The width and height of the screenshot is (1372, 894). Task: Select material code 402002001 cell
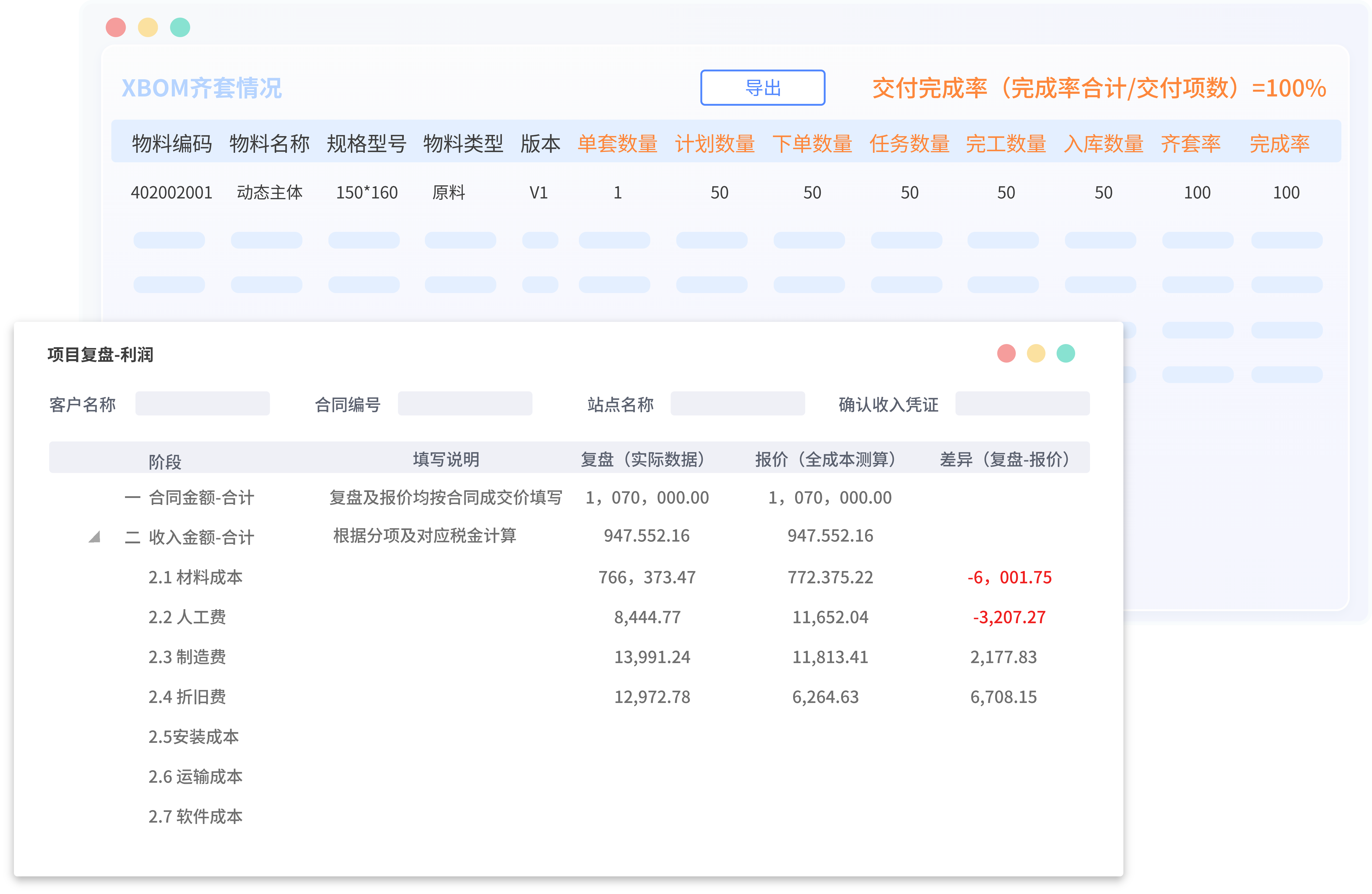172,192
